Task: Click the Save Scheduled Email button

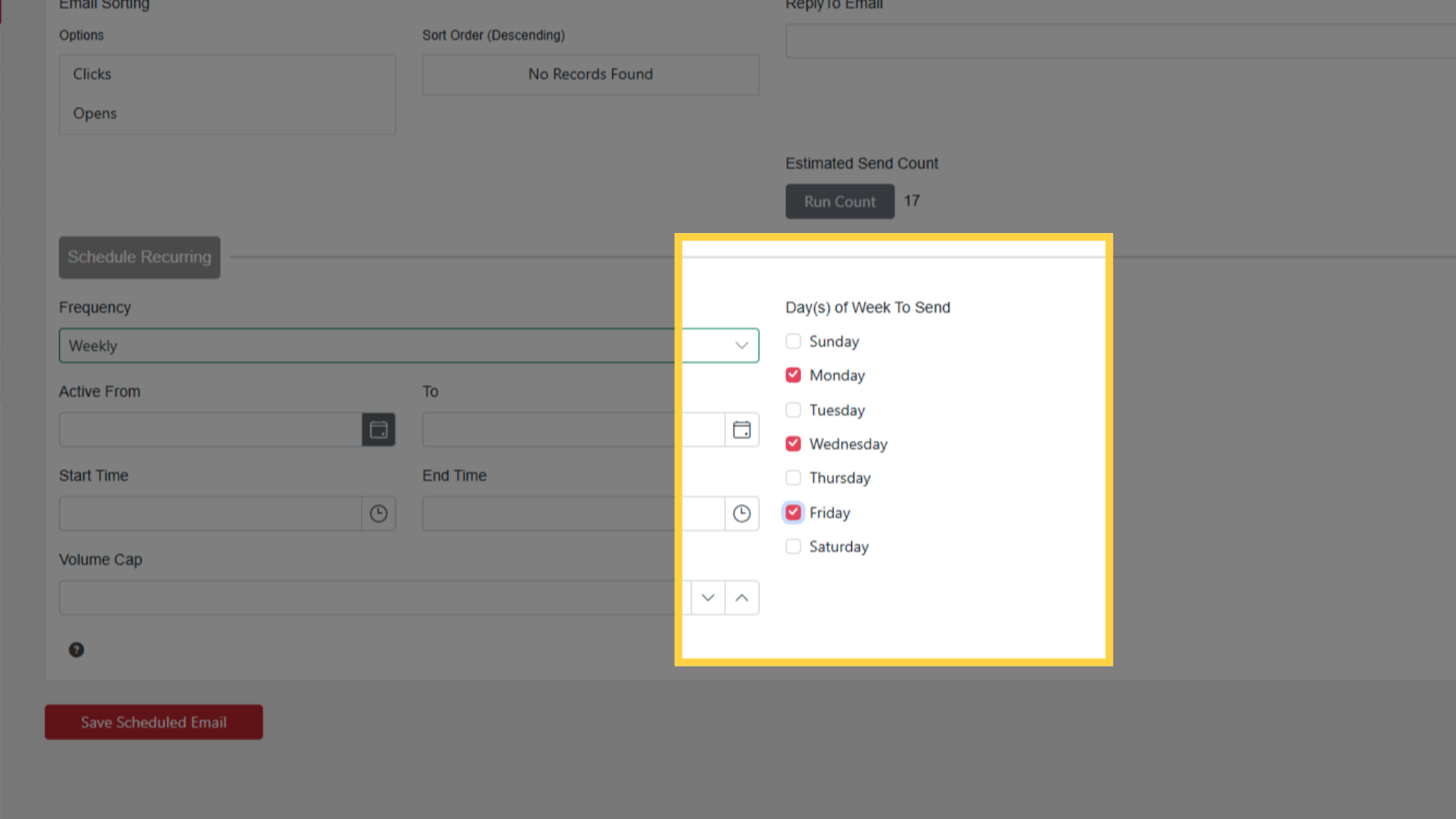Action: (154, 722)
